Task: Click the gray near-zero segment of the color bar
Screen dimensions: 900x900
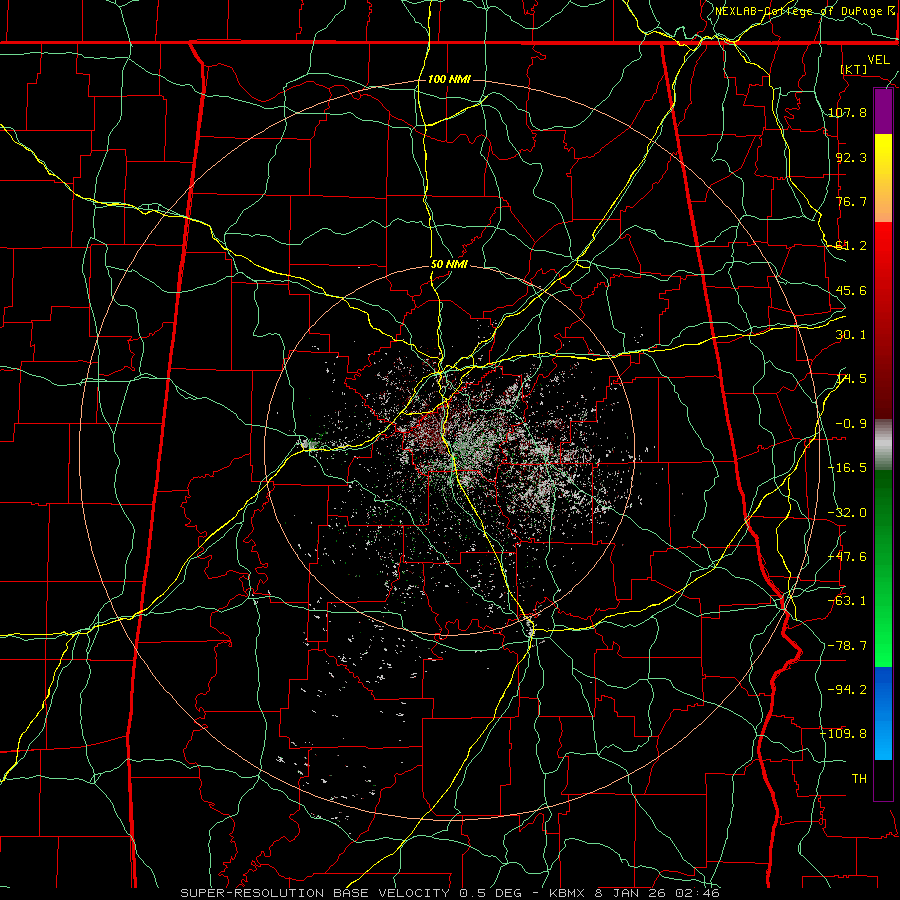Action: click(883, 445)
